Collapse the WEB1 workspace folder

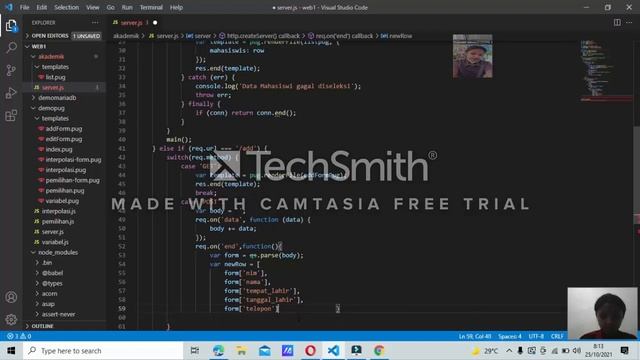[x=63, y=47]
